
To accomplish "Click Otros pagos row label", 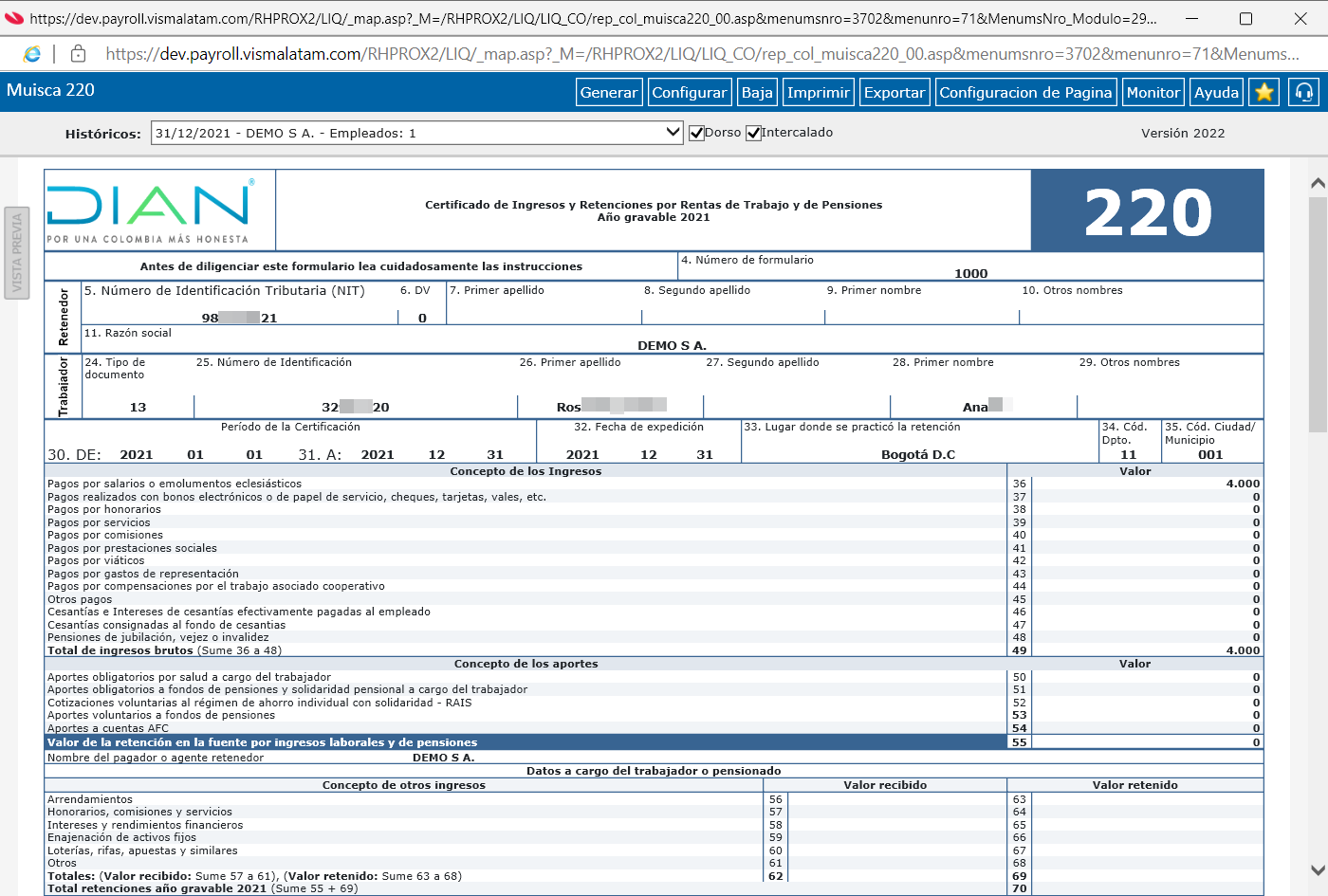I will click(80, 599).
